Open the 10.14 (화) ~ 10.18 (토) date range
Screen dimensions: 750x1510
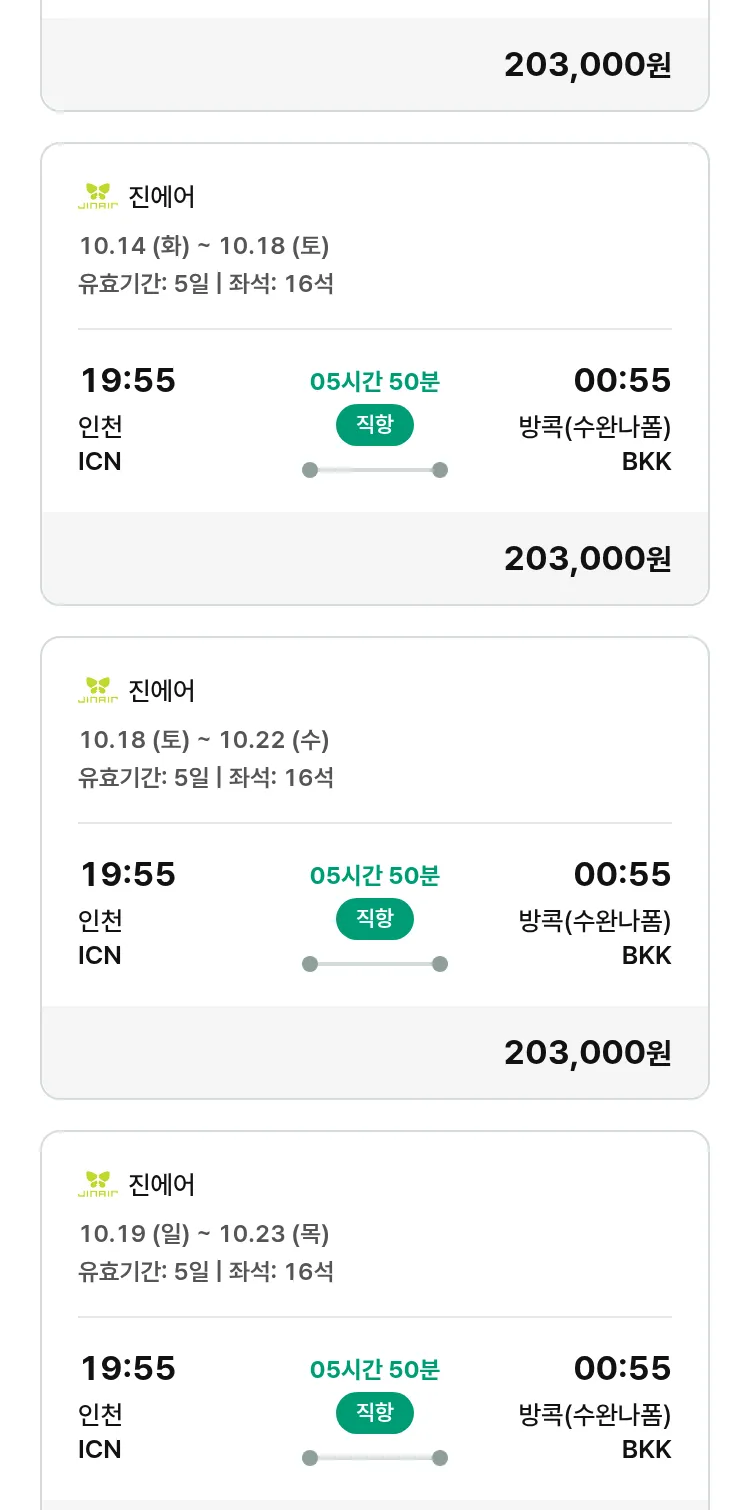[204, 246]
